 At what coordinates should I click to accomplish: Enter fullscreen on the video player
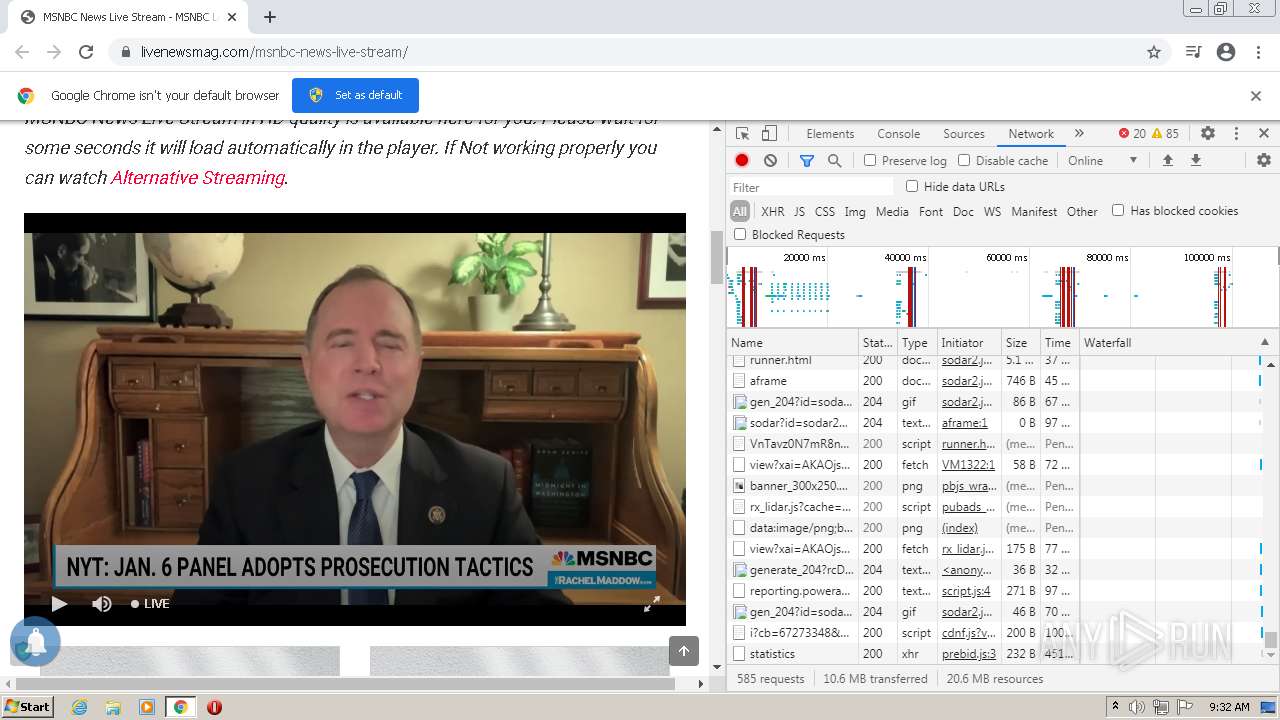(x=651, y=603)
